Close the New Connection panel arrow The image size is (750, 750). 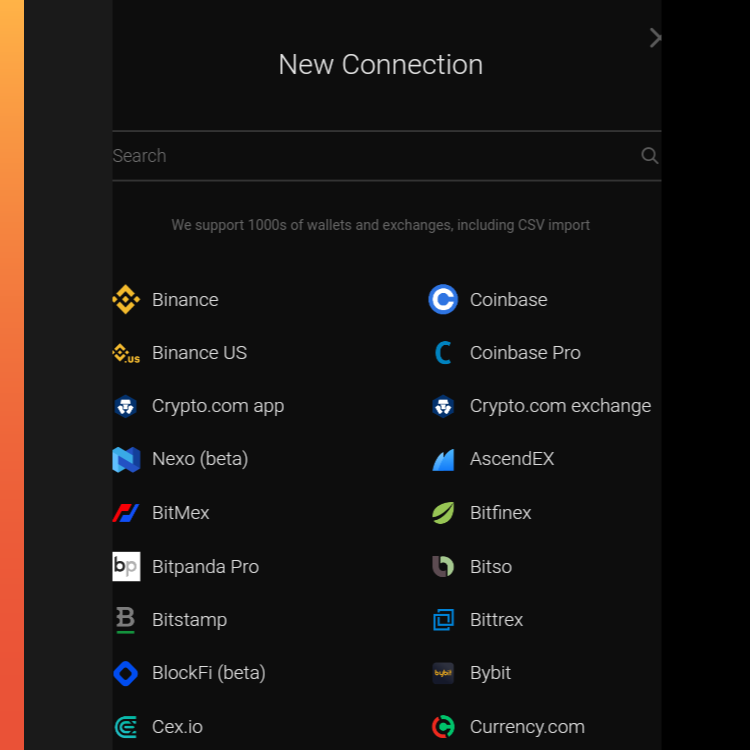coord(655,37)
